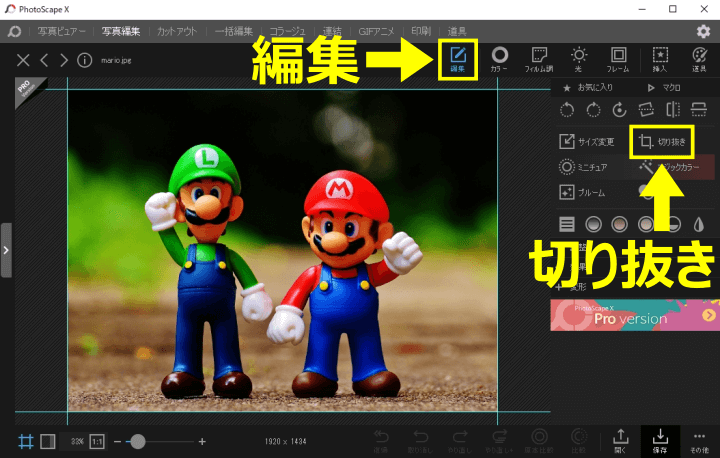Open the 道具 tools panel with palette icon

(699, 60)
